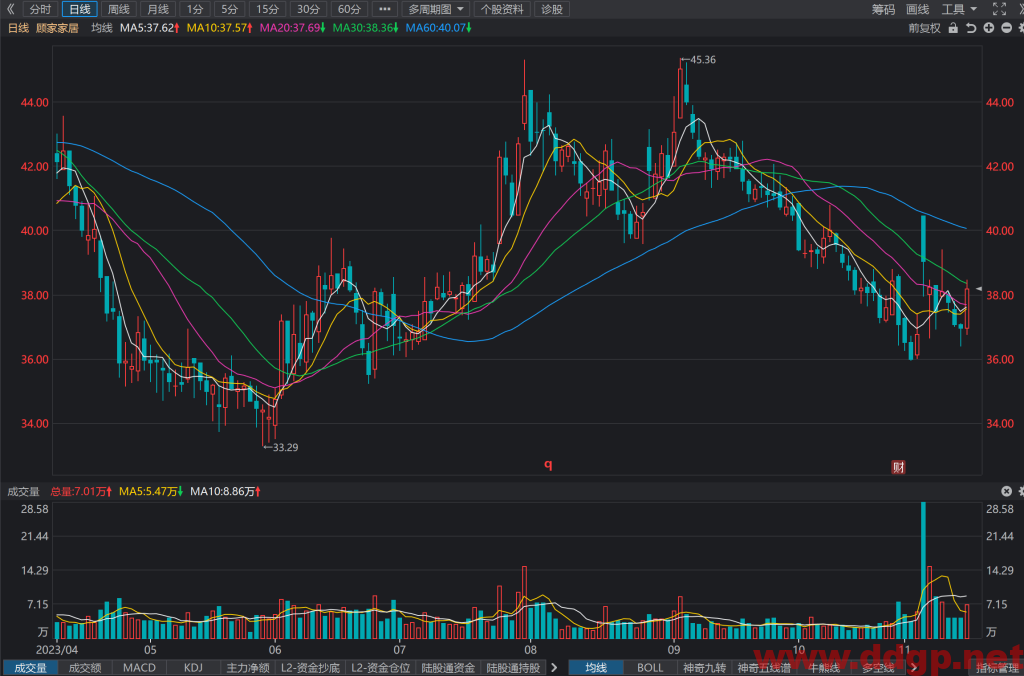
Task: Click the 财 financial report marker icon
Action: 899,467
